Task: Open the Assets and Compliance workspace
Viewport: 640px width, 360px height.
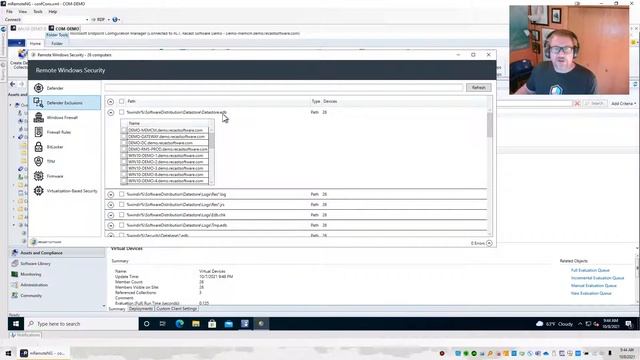Action: click(41, 253)
